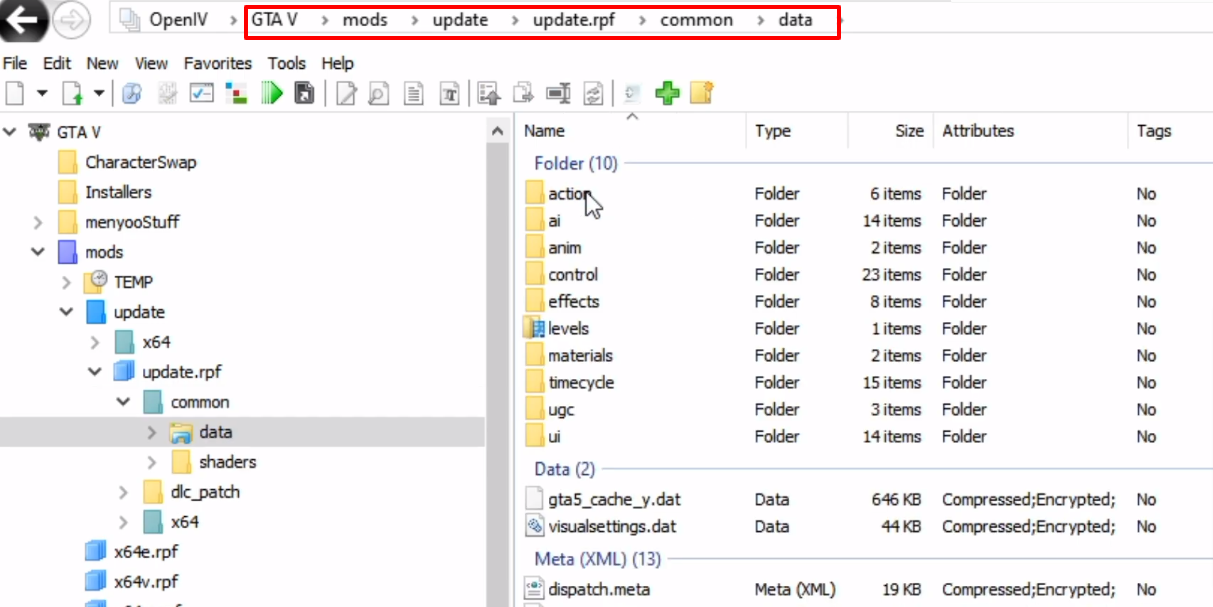Expand the dlc_patch tree node

(x=123, y=492)
